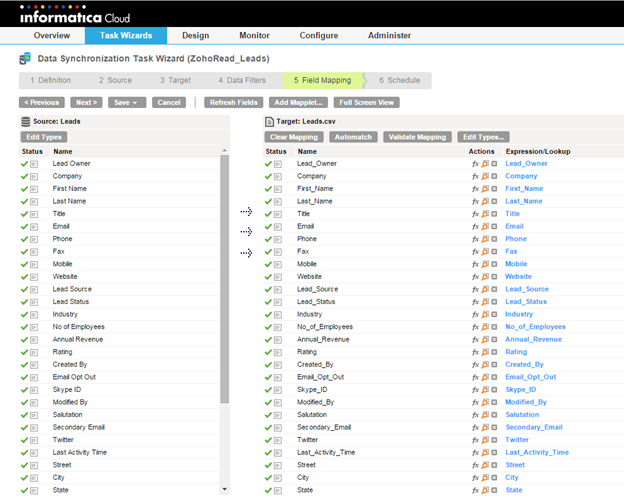
Task: Click the Automatch button
Action: click(353, 137)
